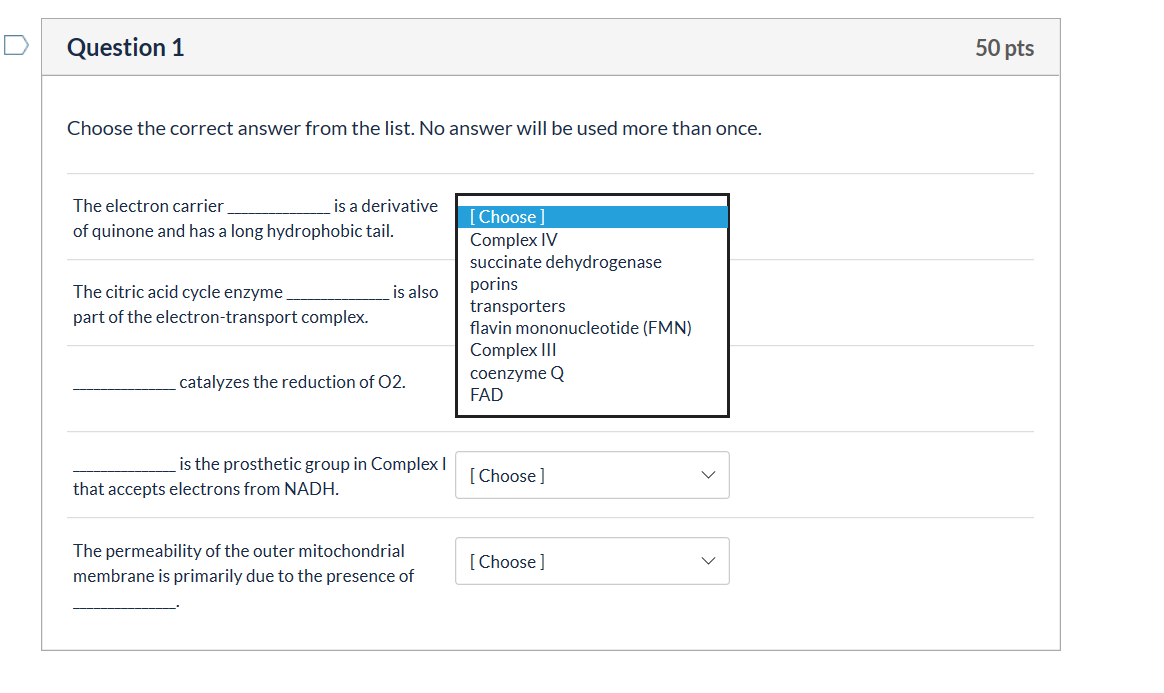Click the electron carrier quinone question text
The height and width of the screenshot is (693, 1164).
255,218
